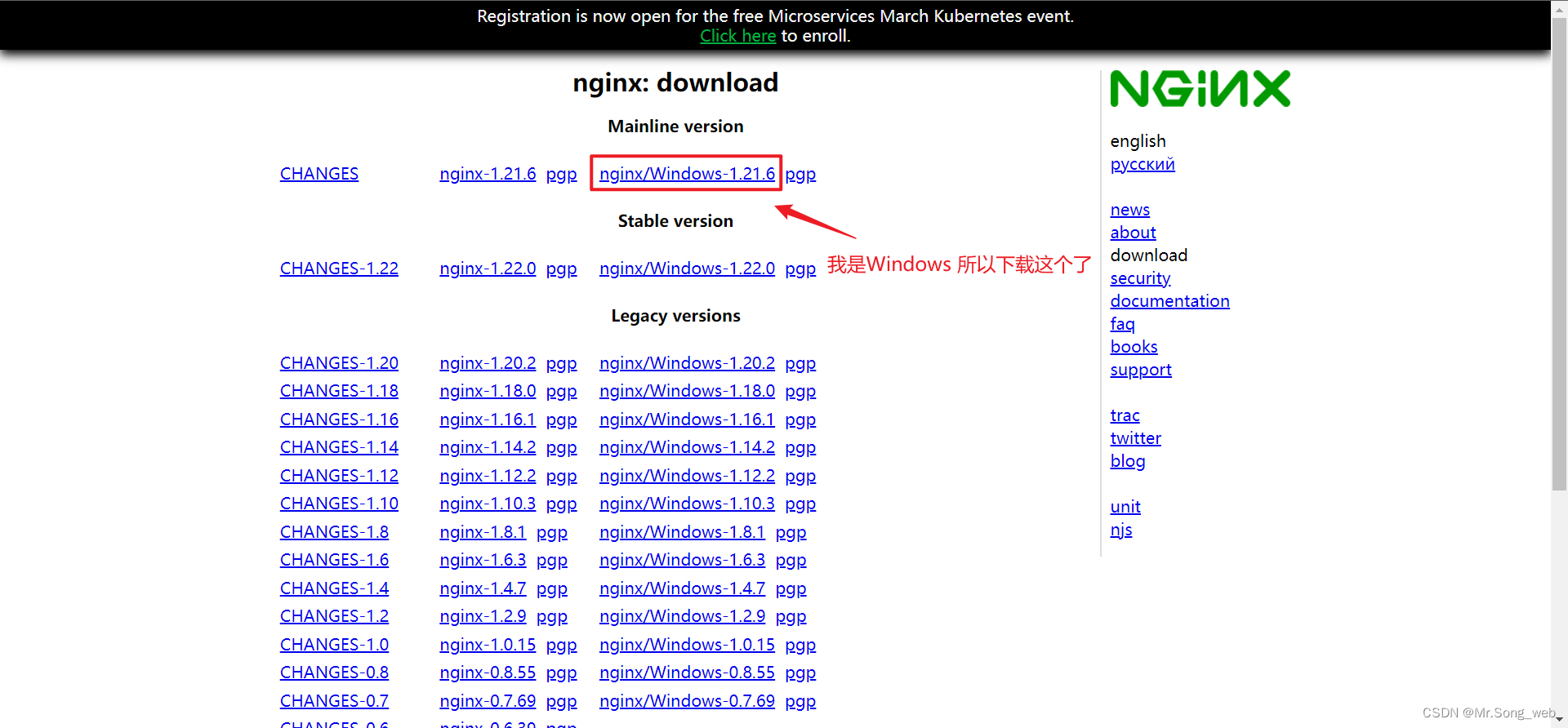Image resolution: width=1568 pixels, height=728 pixels.
Task: Open CHANGES-1.2 link
Action: 334,616
